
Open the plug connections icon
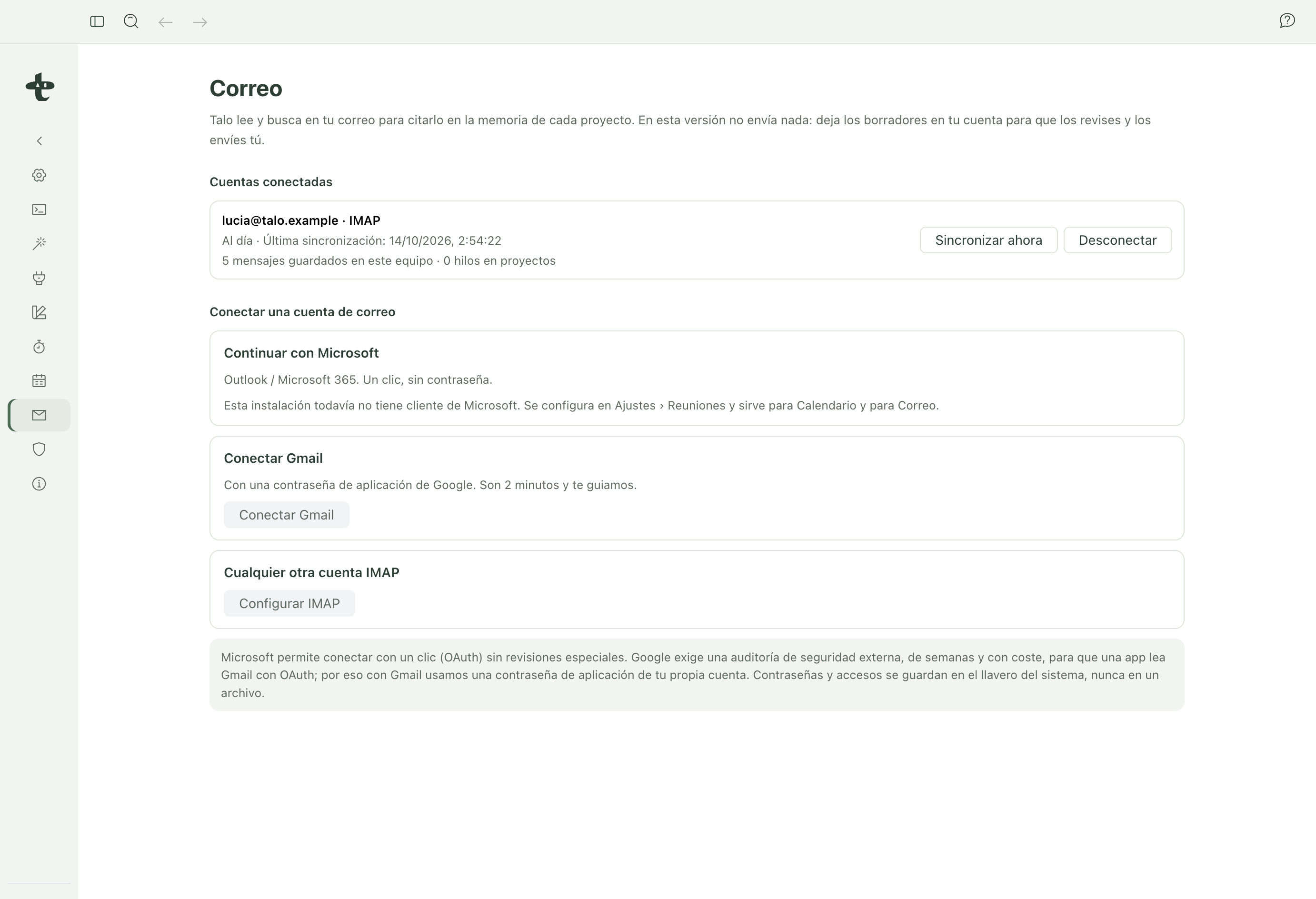(39, 278)
